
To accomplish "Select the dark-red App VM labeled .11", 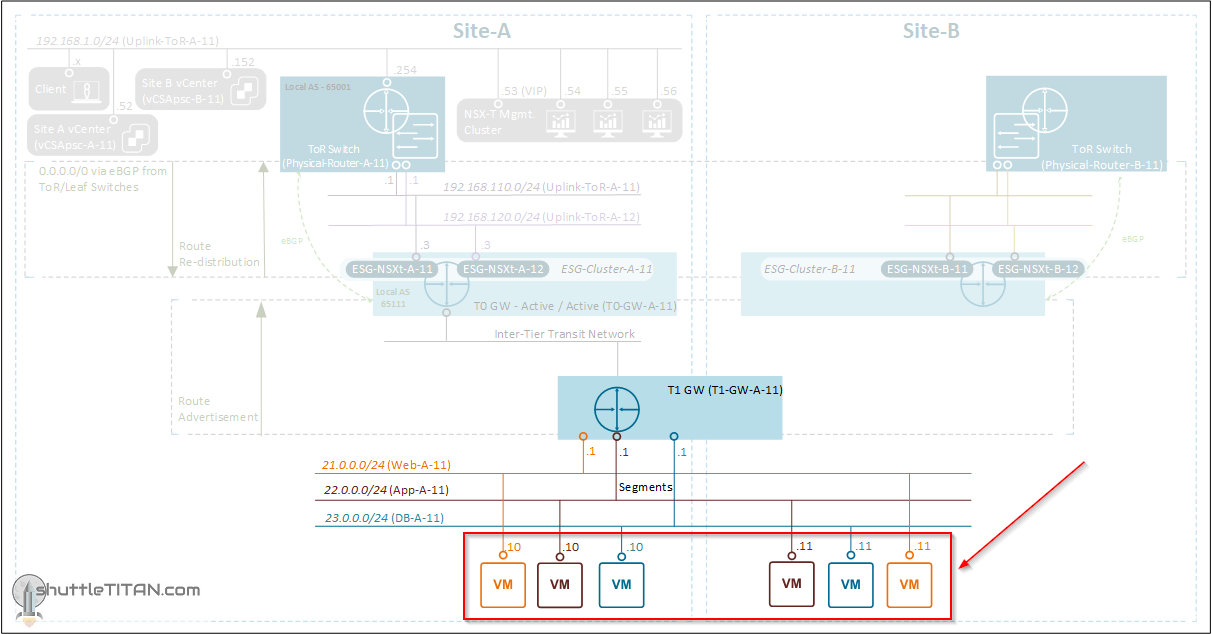I will coord(791,584).
